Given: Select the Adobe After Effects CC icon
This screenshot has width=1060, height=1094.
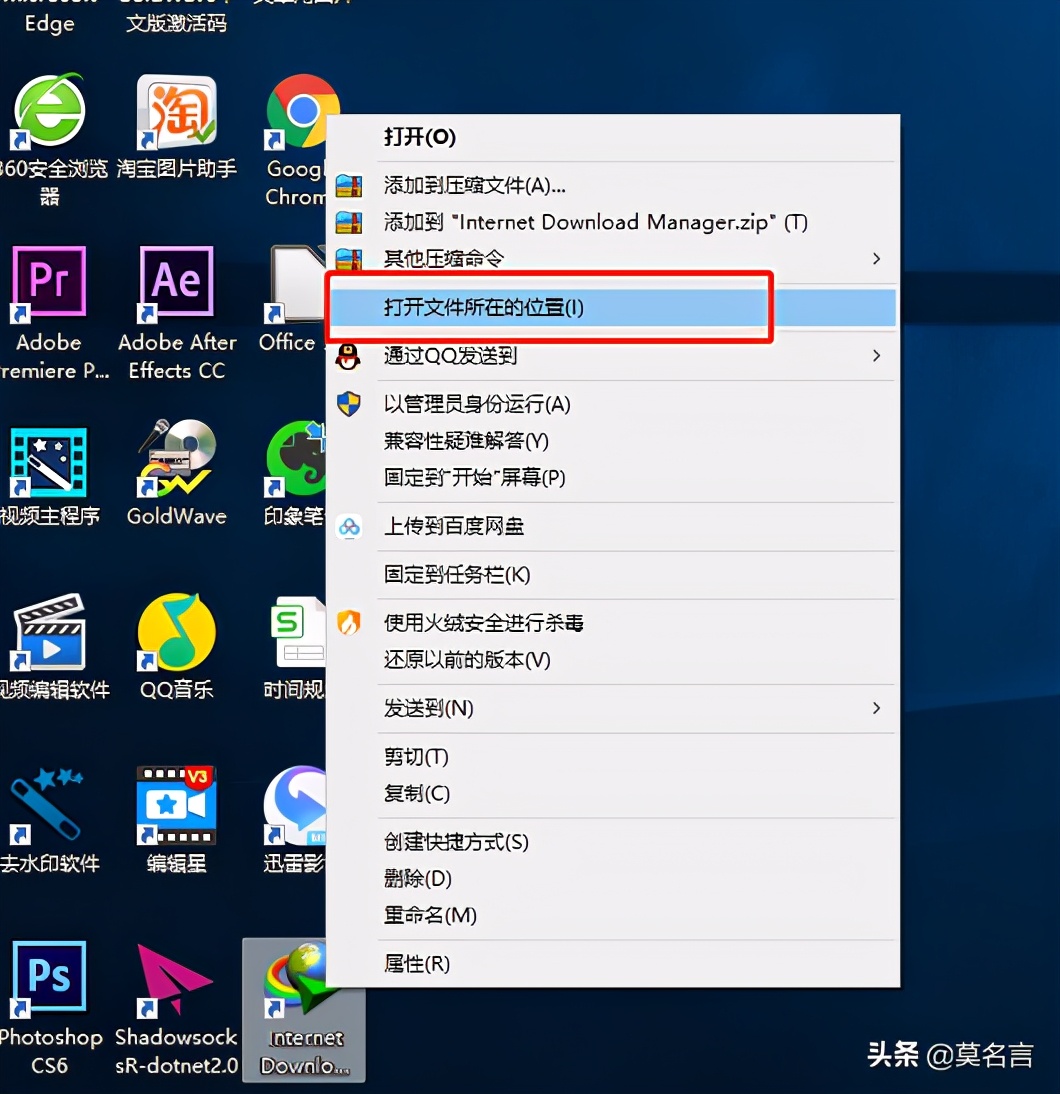Looking at the screenshot, I should click(177, 284).
